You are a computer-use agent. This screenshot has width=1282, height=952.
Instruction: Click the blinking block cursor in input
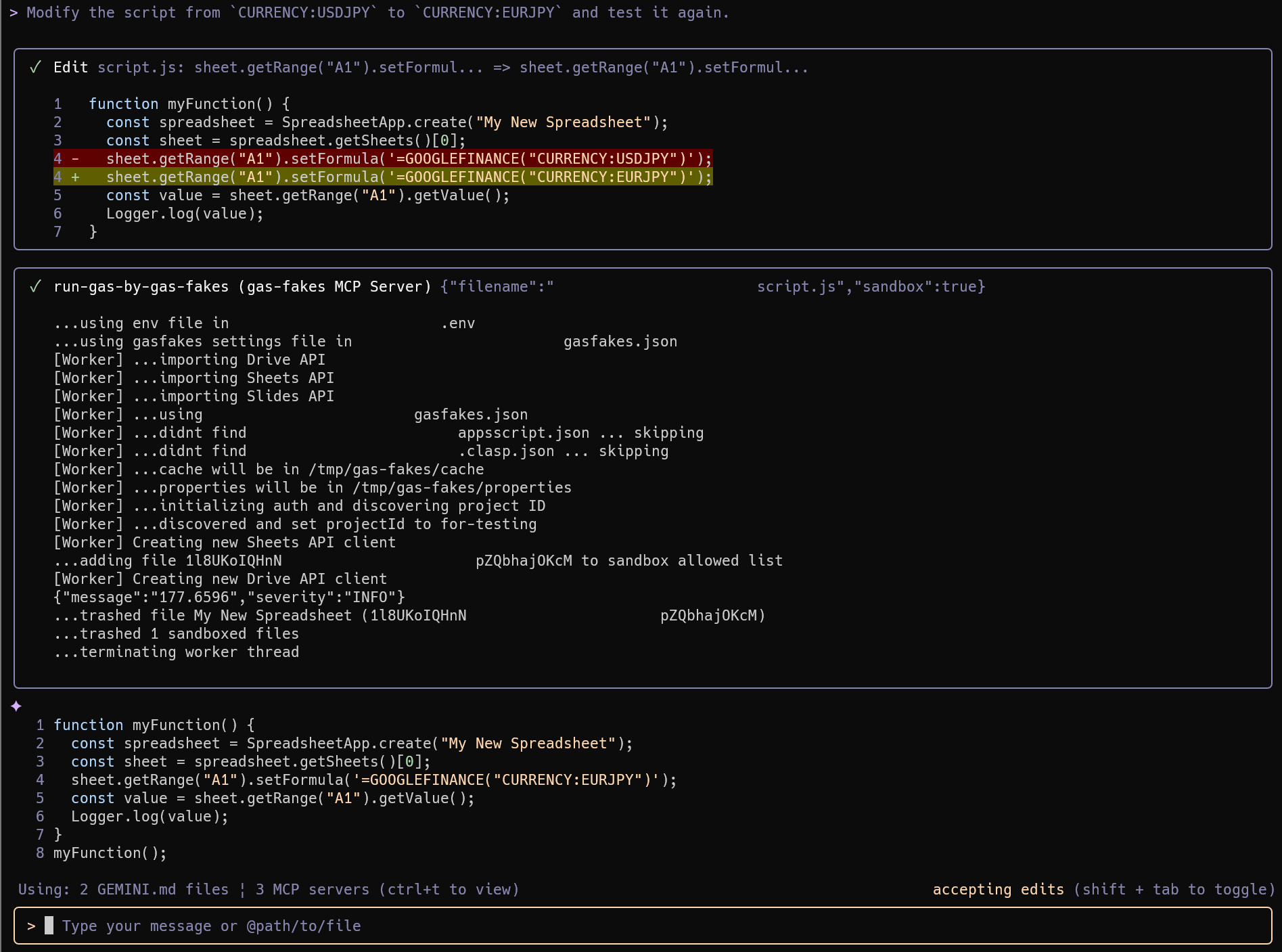click(x=49, y=926)
